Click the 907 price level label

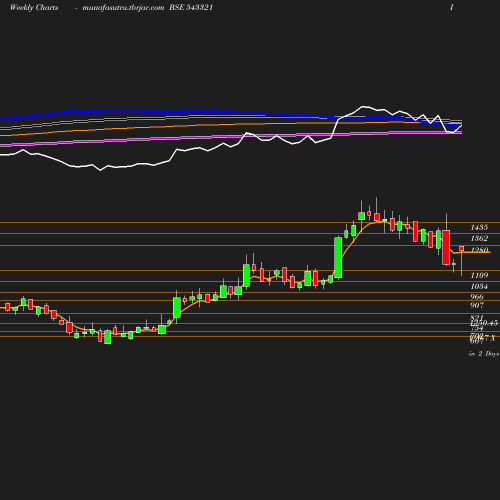point(477,305)
